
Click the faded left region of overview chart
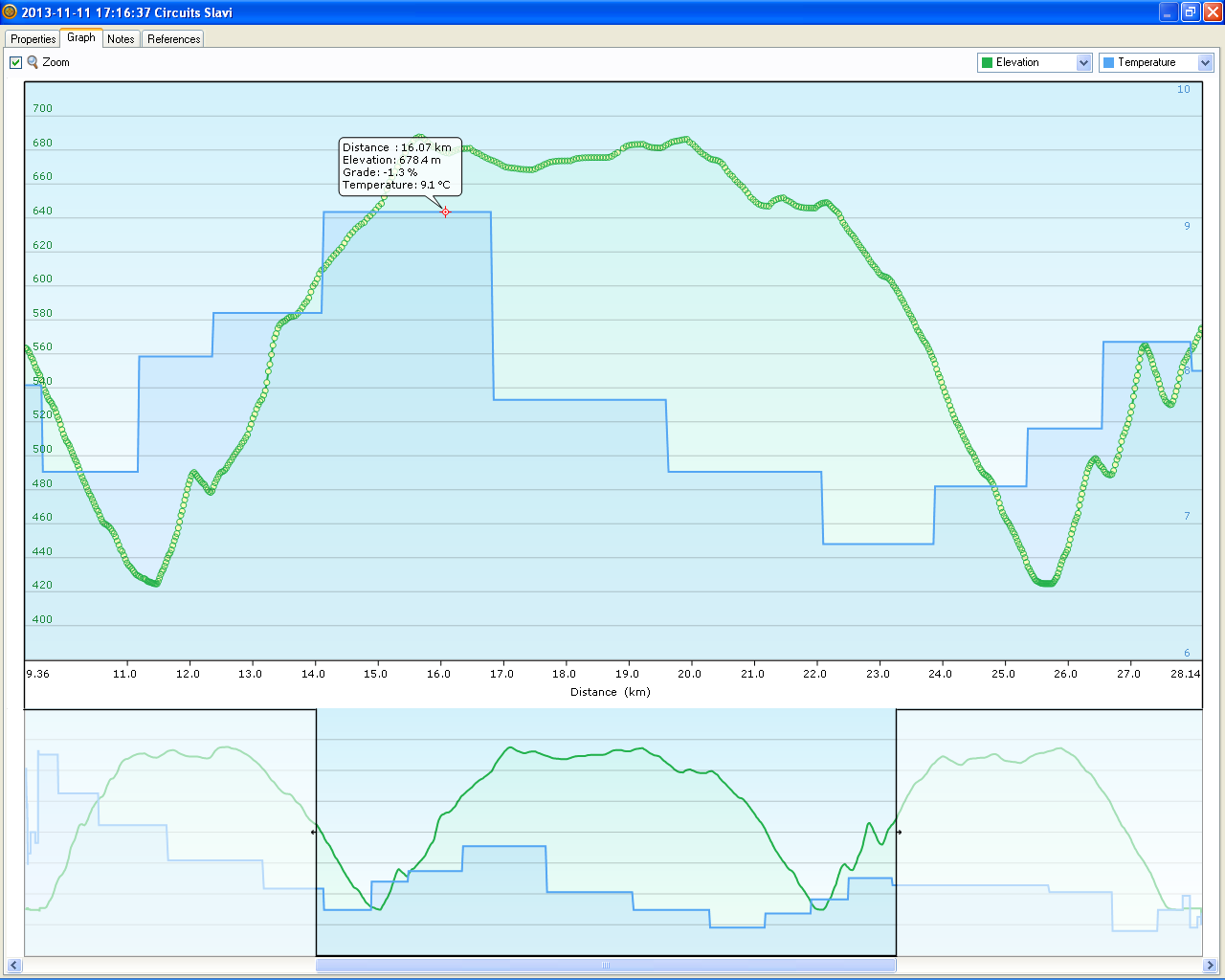tap(169, 833)
